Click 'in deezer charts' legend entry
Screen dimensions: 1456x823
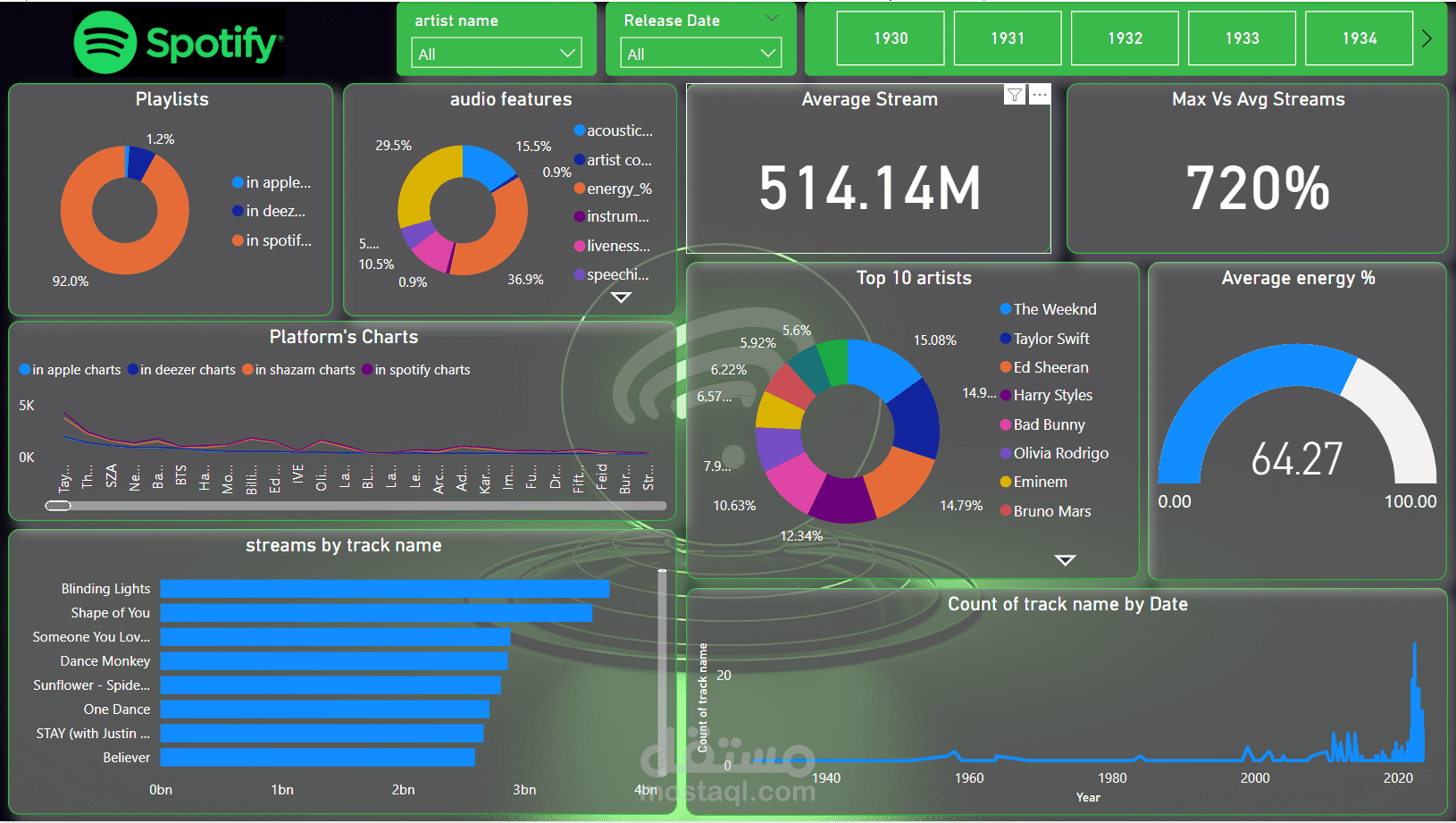point(181,370)
